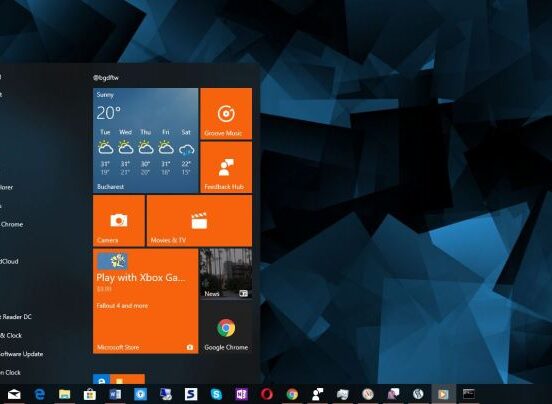The height and width of the screenshot is (404, 552).
Task: Click the grey papers icon after Feedback Hub
Action: tap(343, 394)
